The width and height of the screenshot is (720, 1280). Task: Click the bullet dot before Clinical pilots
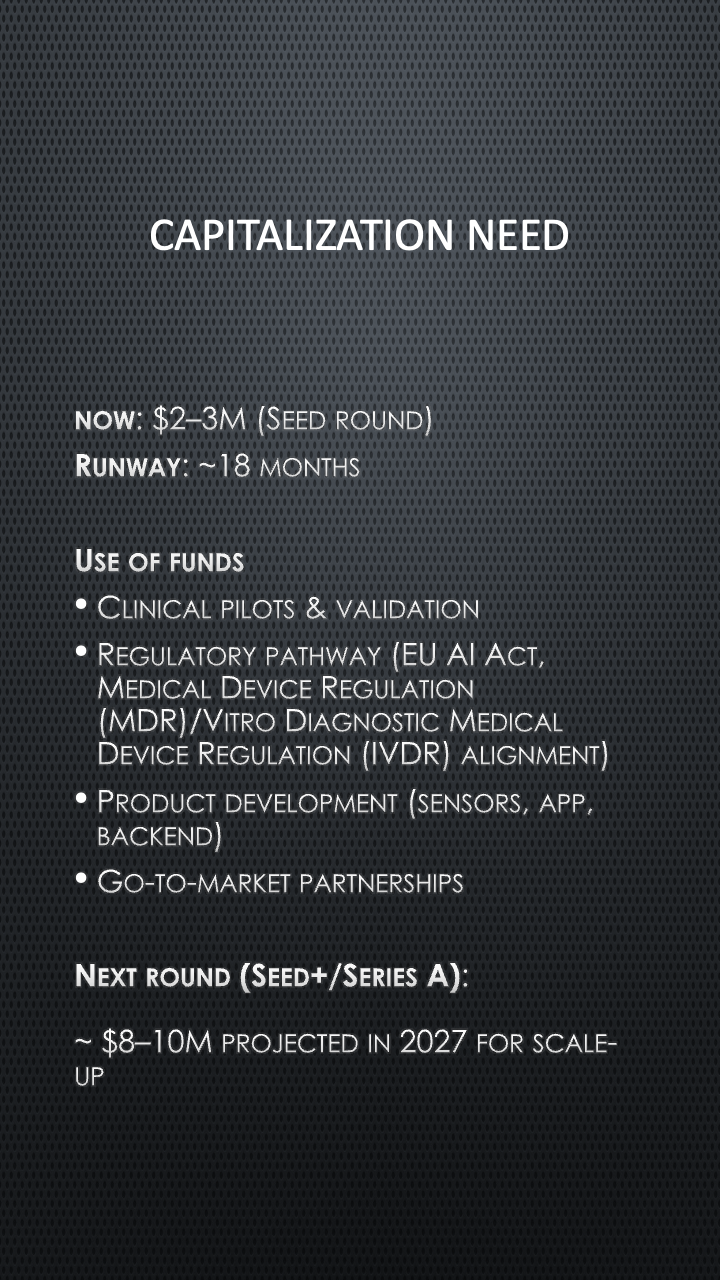point(82,606)
